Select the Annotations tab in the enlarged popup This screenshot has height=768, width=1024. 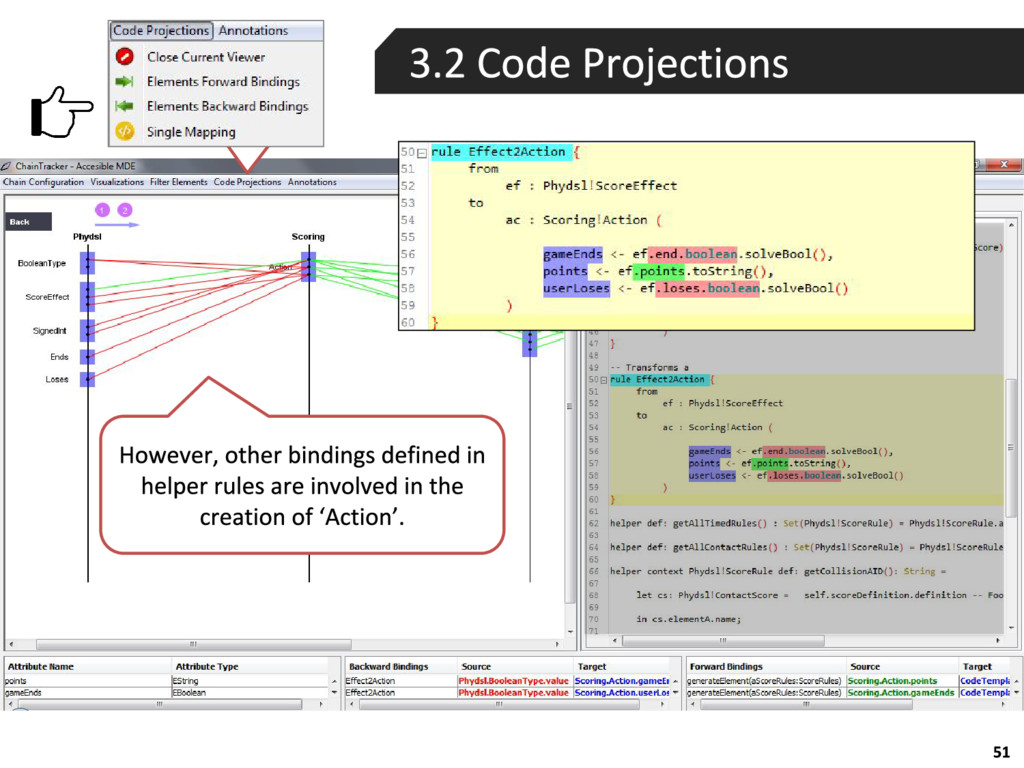click(253, 31)
